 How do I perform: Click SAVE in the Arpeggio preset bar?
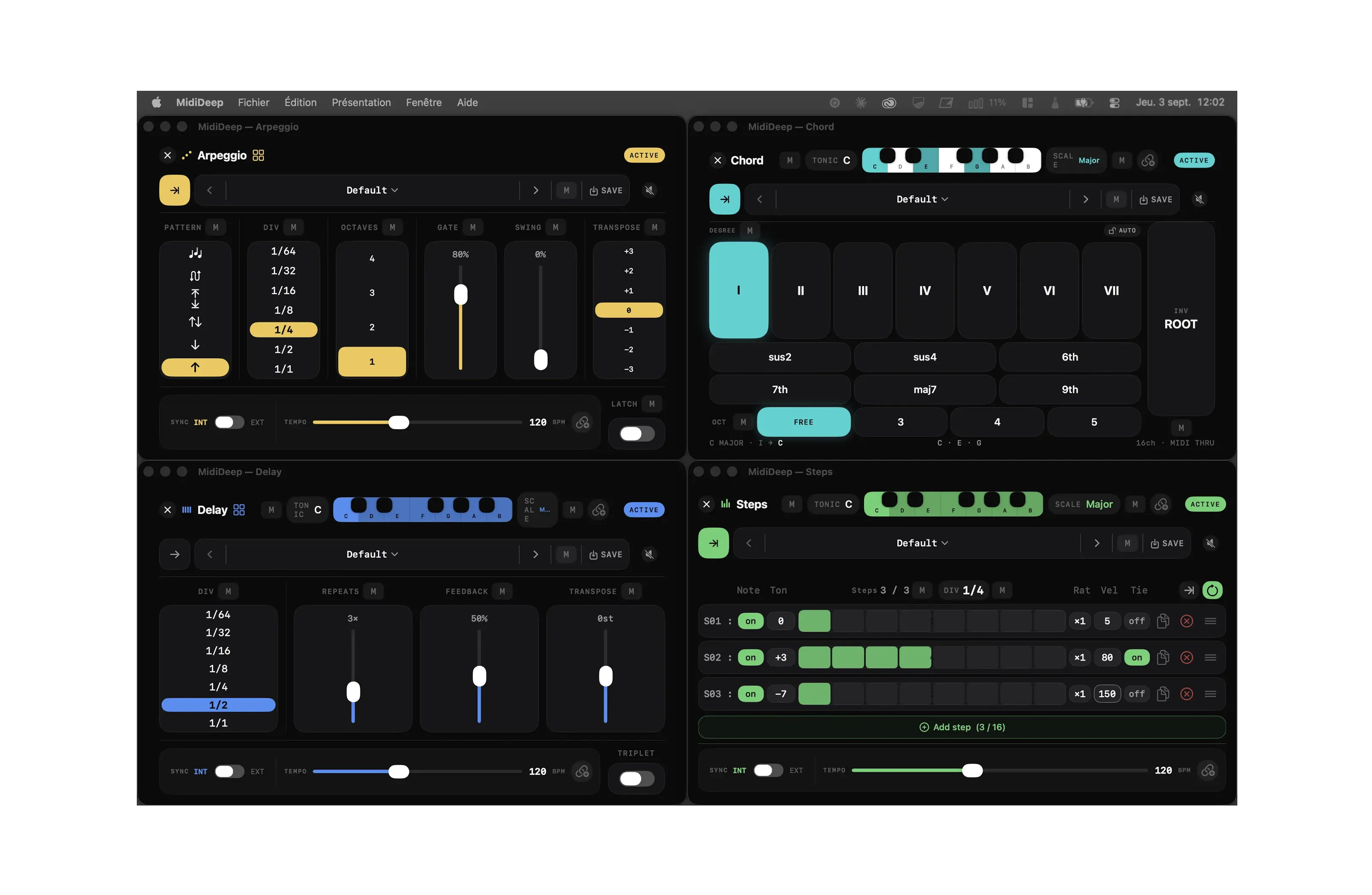606,191
